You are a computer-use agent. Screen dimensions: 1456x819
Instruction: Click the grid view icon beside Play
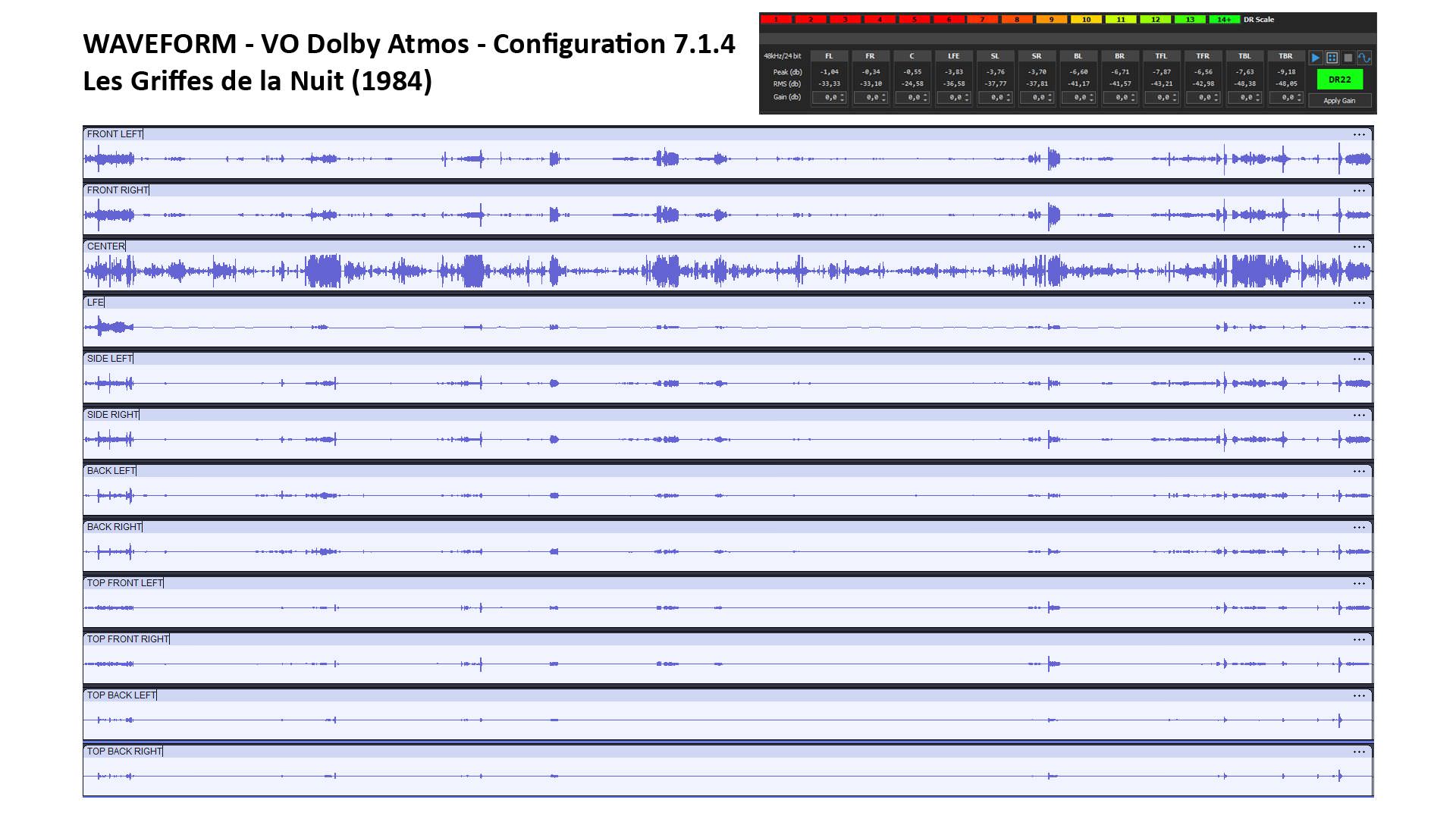(x=1332, y=58)
